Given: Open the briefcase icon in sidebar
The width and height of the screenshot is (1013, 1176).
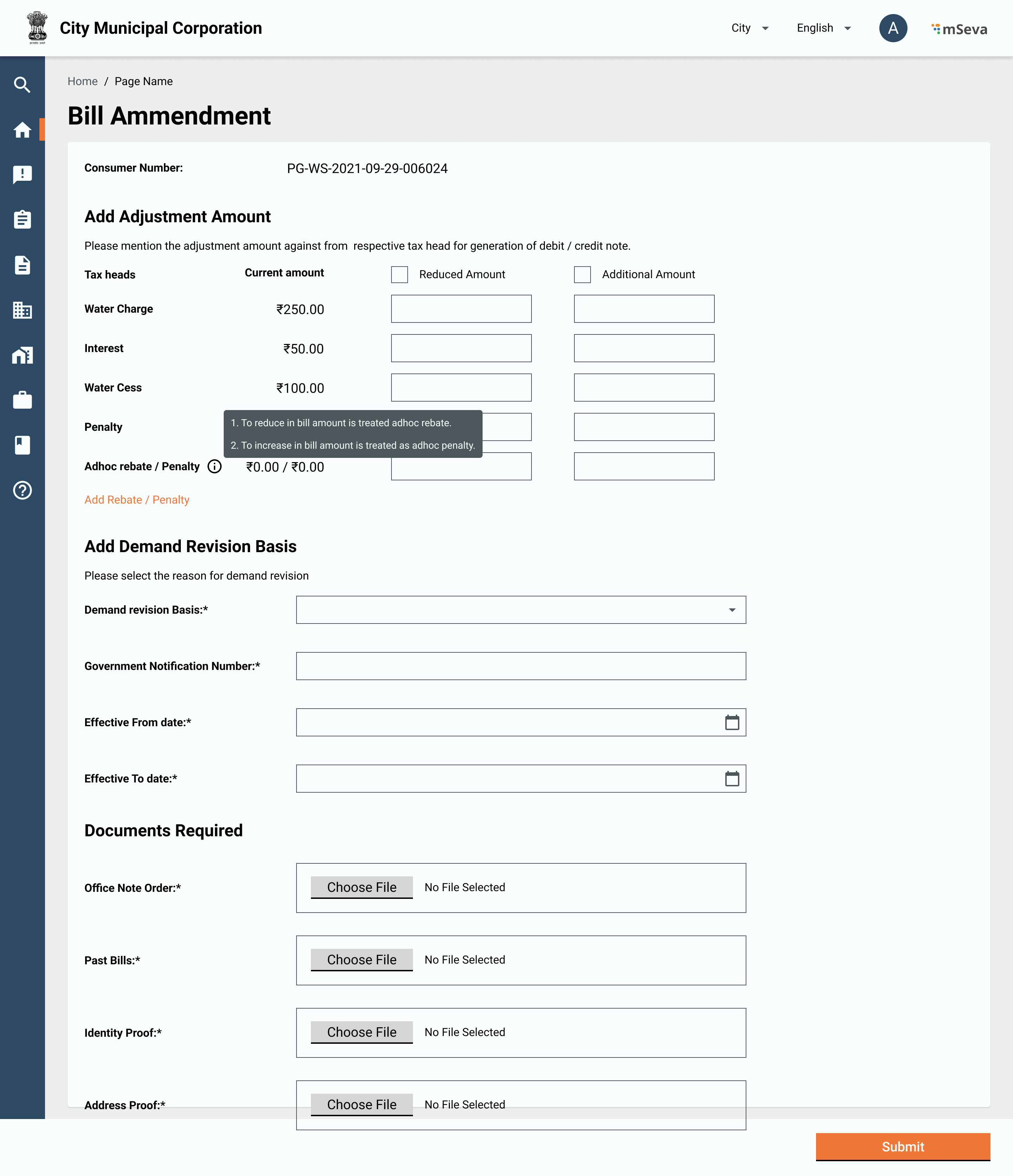Looking at the screenshot, I should pos(22,400).
